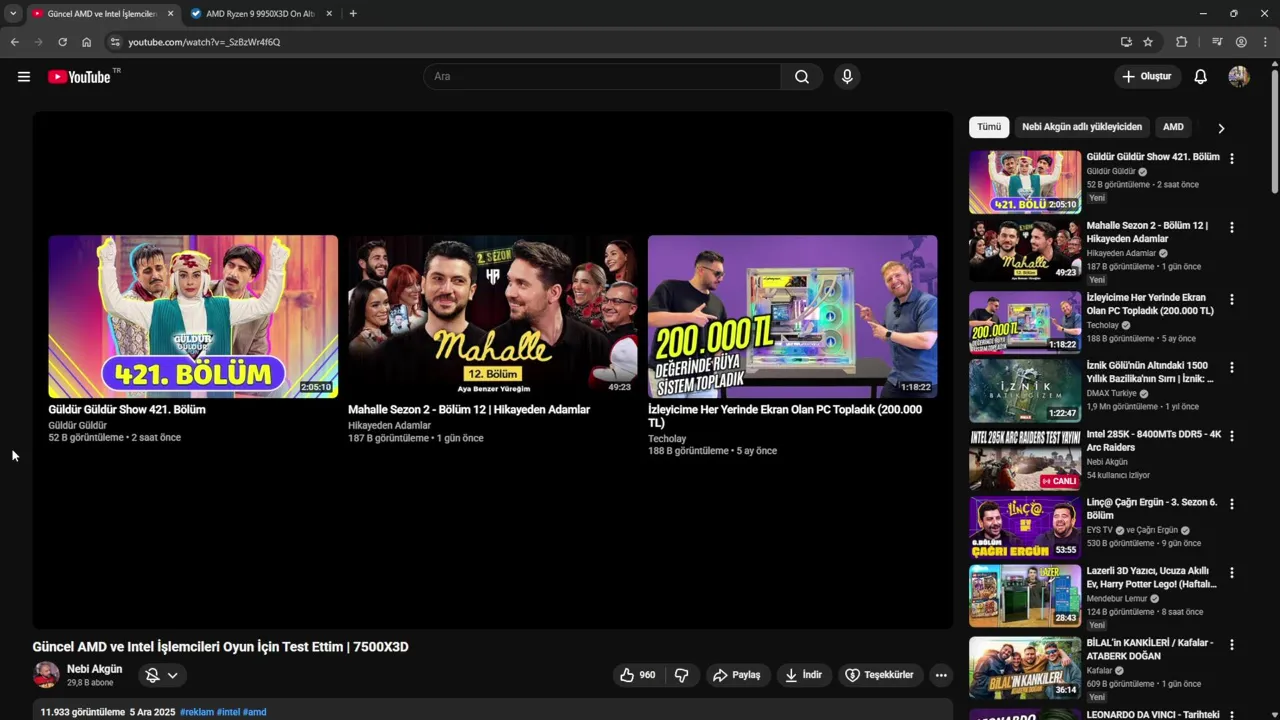This screenshot has height=720, width=1280.
Task: Open Güldür Güldür Show 421. Bölüm endscreen thumbnail
Action: tap(193, 316)
